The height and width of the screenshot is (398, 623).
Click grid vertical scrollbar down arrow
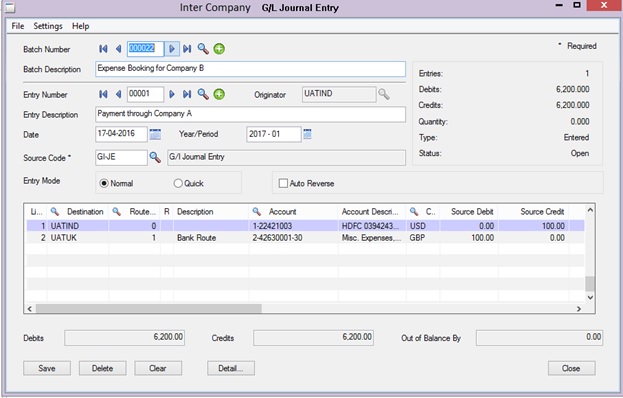590,297
